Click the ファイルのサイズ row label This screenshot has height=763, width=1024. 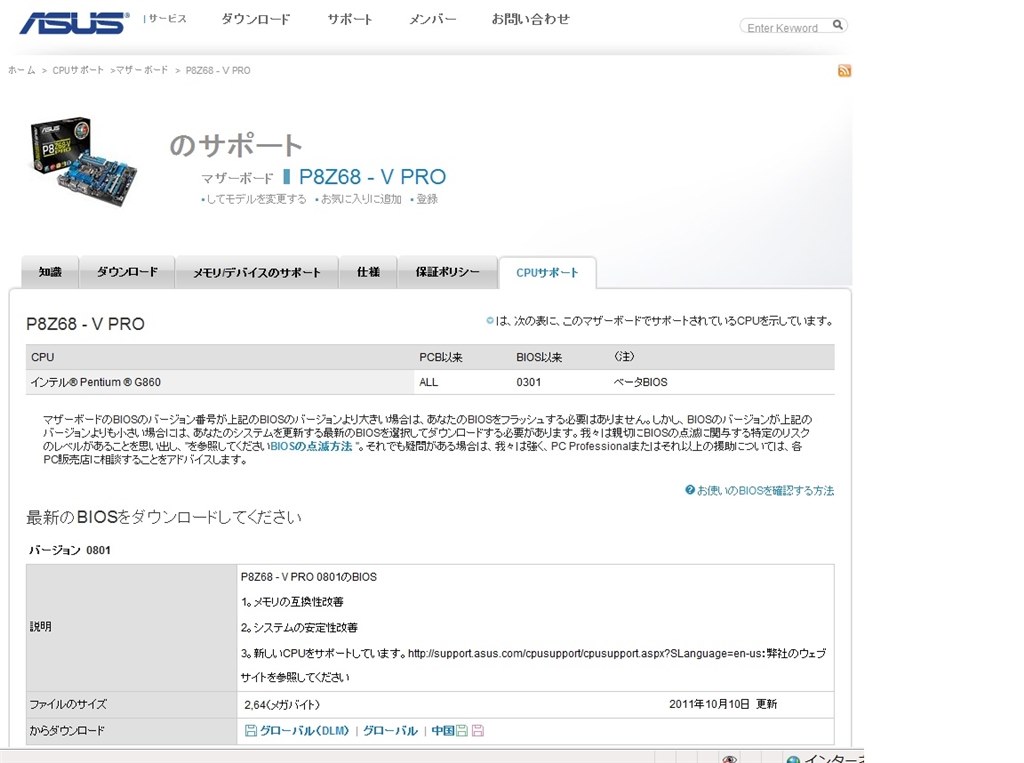click(x=68, y=704)
